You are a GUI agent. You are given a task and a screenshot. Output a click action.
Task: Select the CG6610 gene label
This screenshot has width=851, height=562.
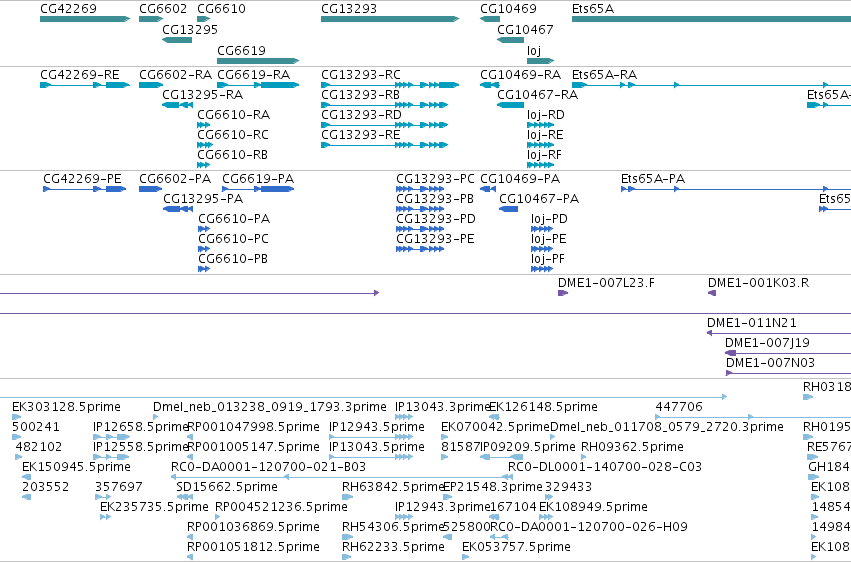point(221,9)
